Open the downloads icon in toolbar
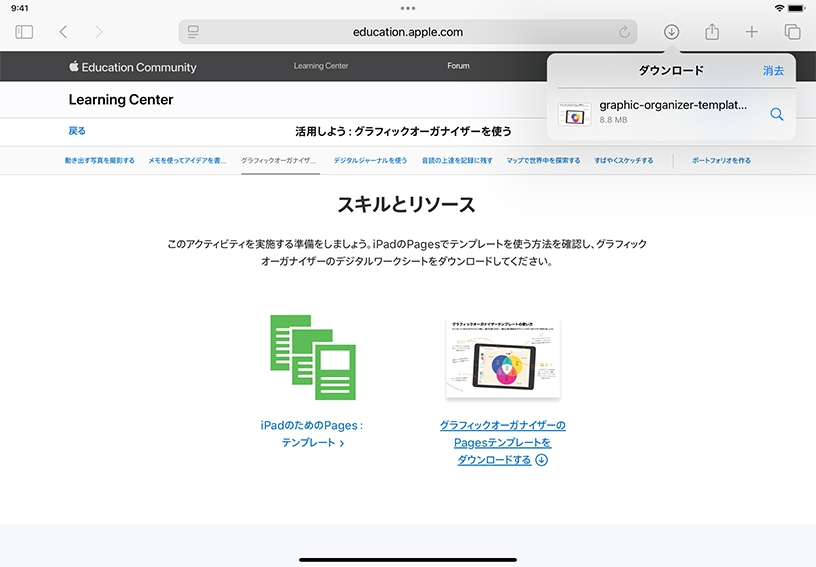 (x=672, y=32)
